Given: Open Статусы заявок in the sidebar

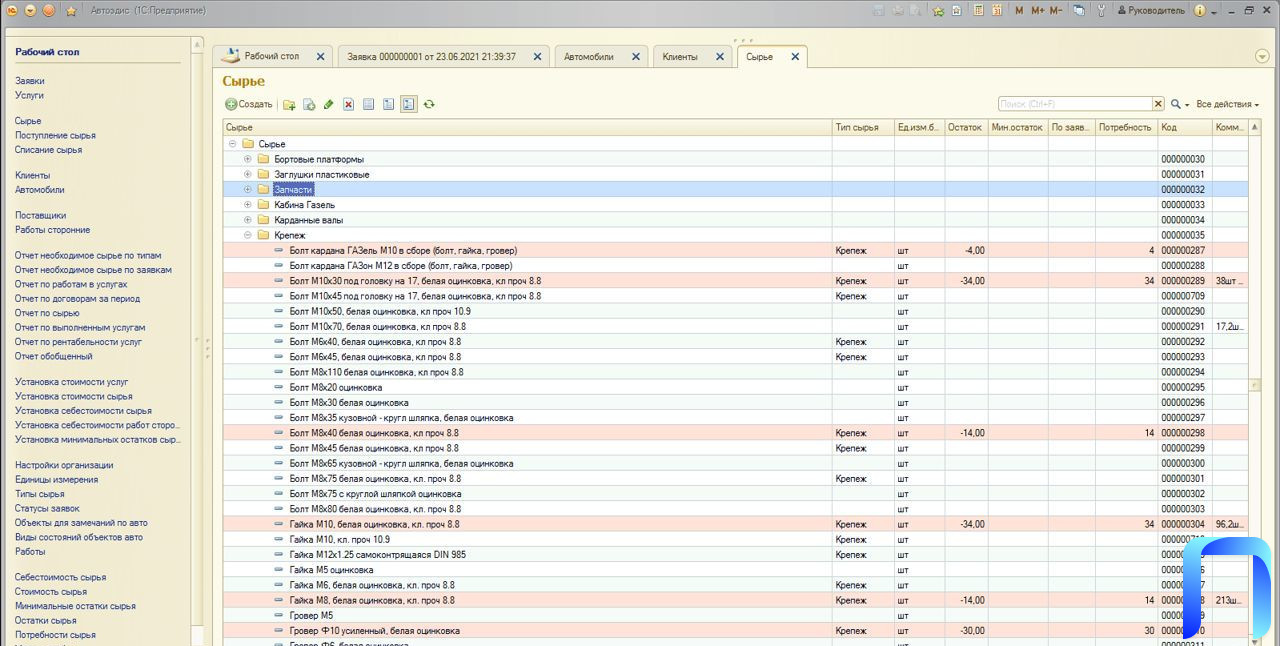Looking at the screenshot, I should point(47,508).
